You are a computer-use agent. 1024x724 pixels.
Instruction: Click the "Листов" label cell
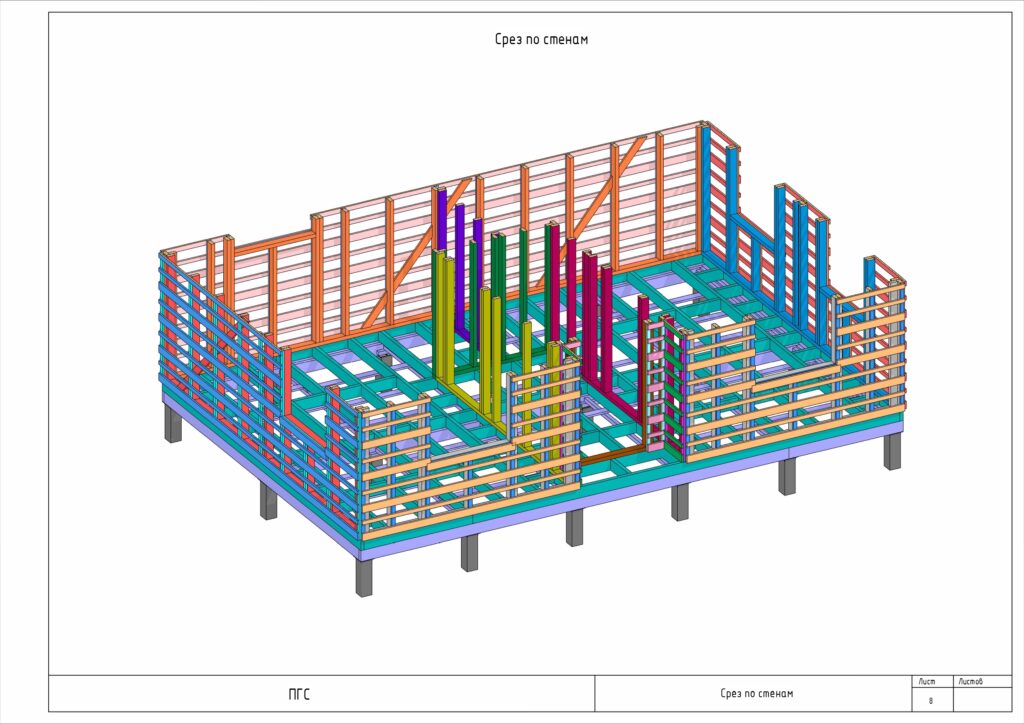click(970, 681)
